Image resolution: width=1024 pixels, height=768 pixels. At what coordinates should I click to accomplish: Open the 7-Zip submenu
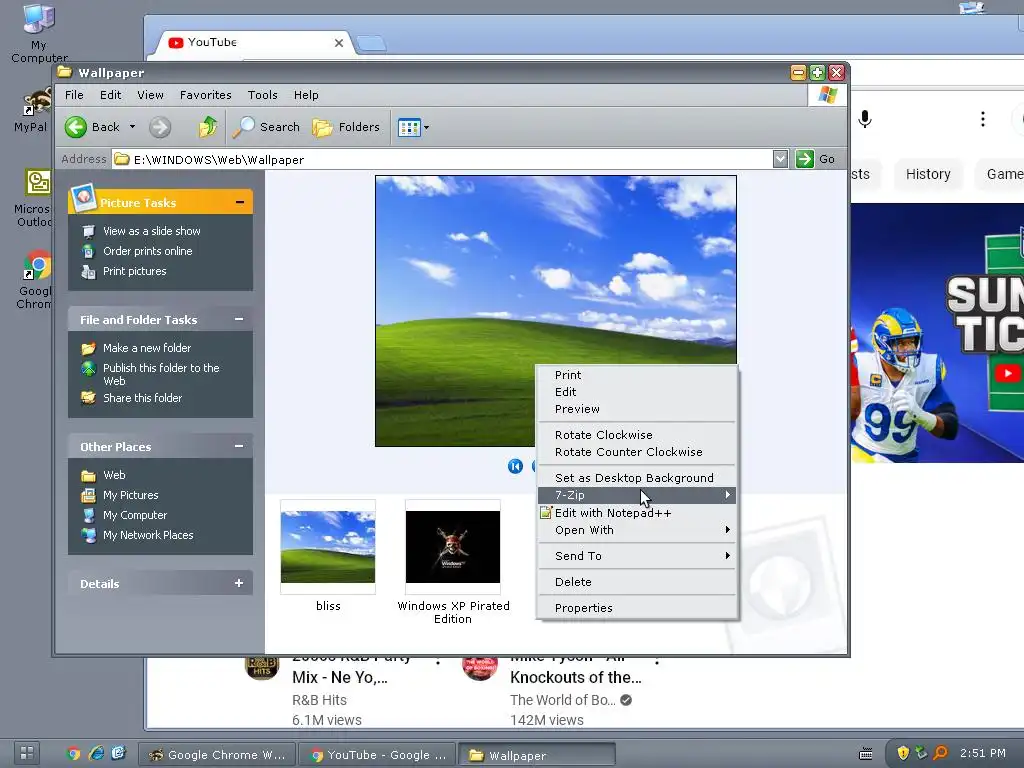pyautogui.click(x=636, y=495)
